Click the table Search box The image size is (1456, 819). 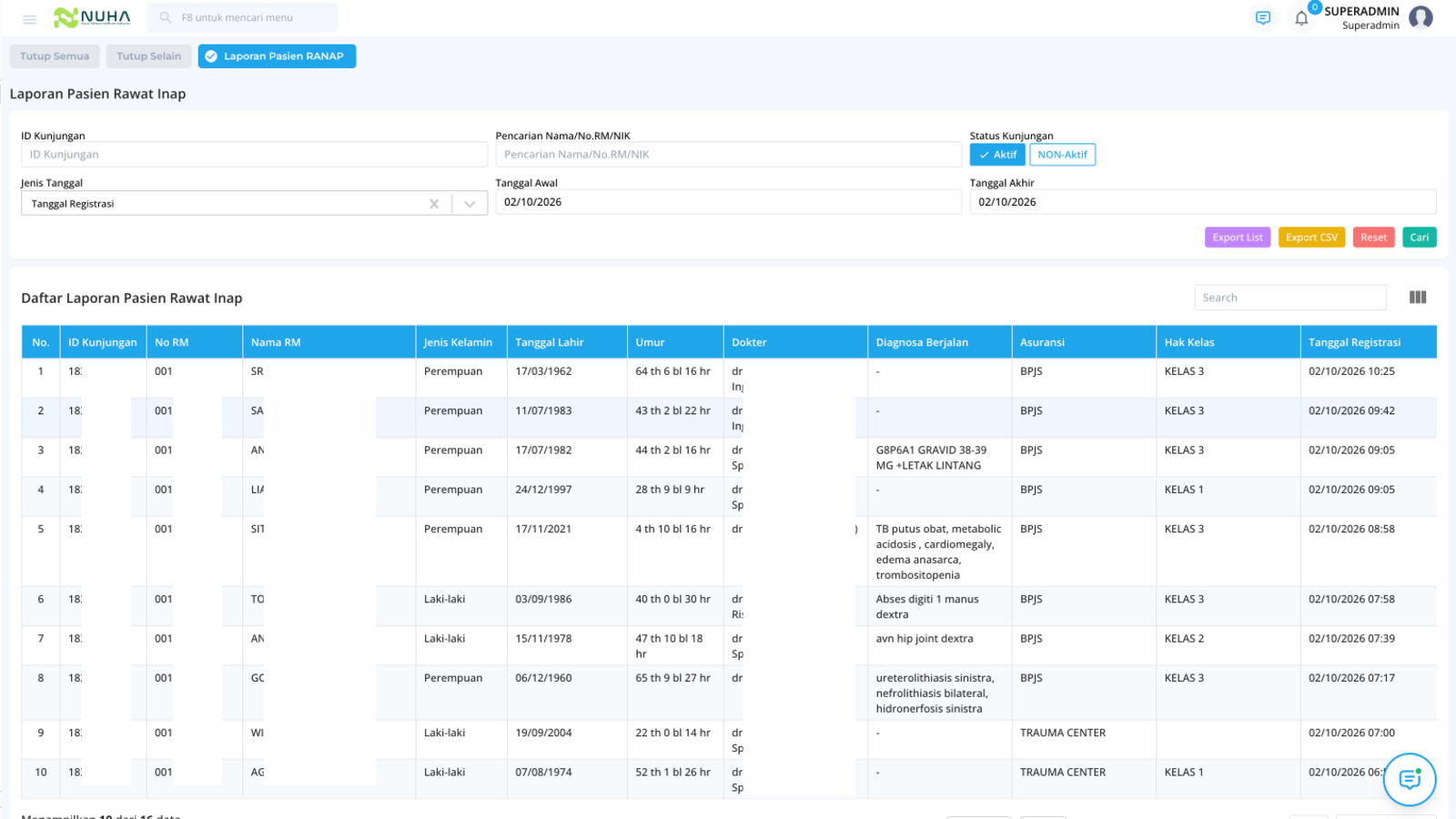[x=1289, y=298]
